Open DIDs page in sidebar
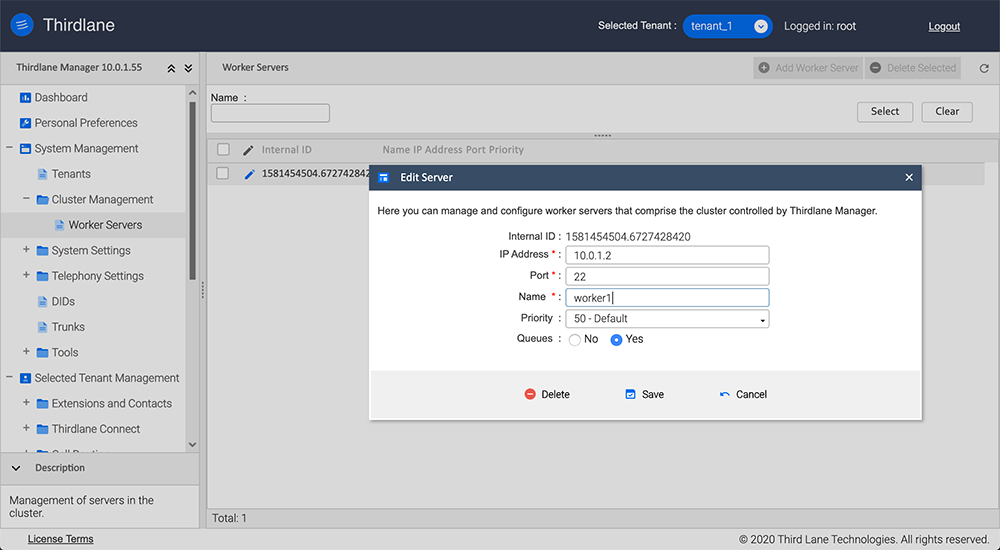1000x550 pixels. [x=63, y=302]
